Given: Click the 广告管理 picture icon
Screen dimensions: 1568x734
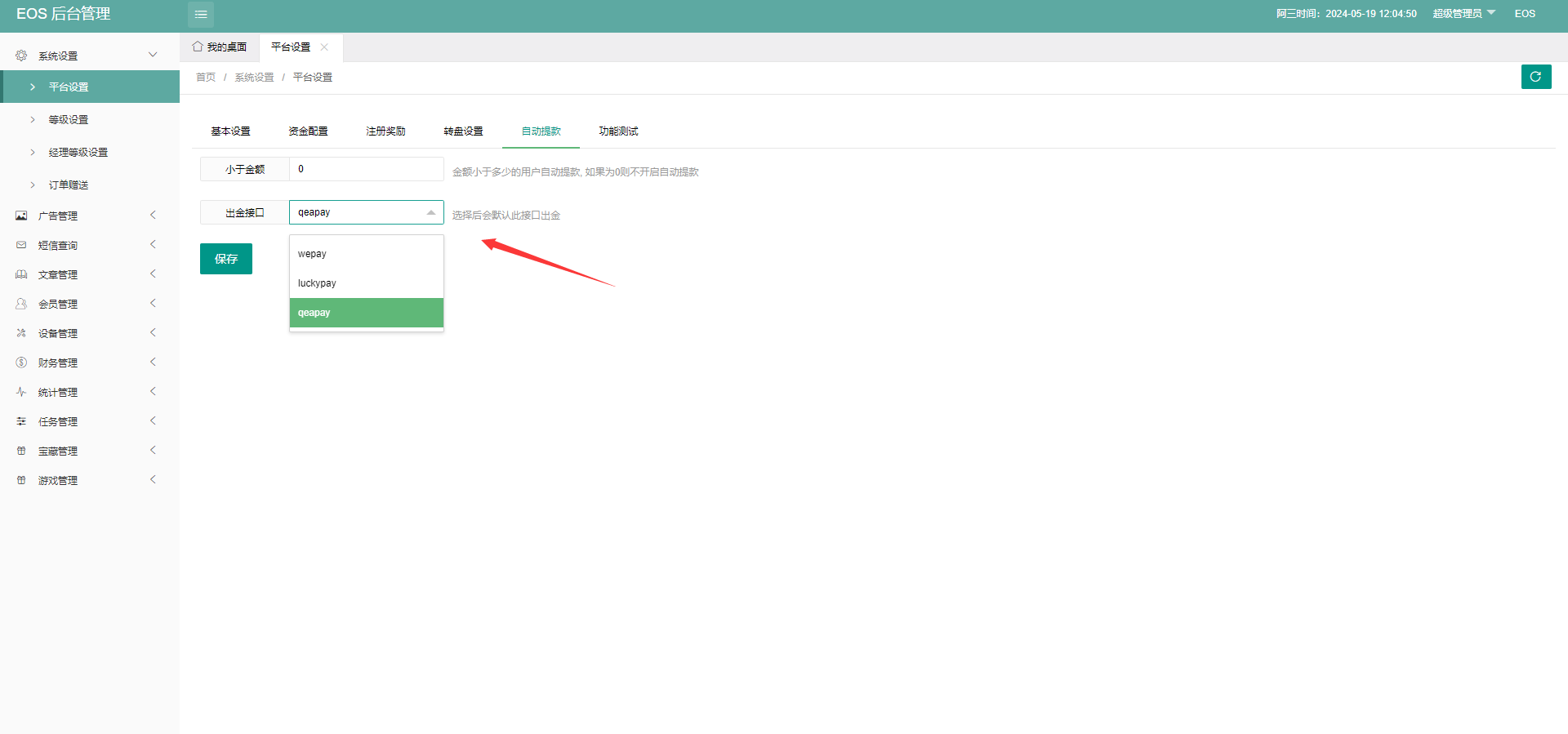Looking at the screenshot, I should (21, 216).
